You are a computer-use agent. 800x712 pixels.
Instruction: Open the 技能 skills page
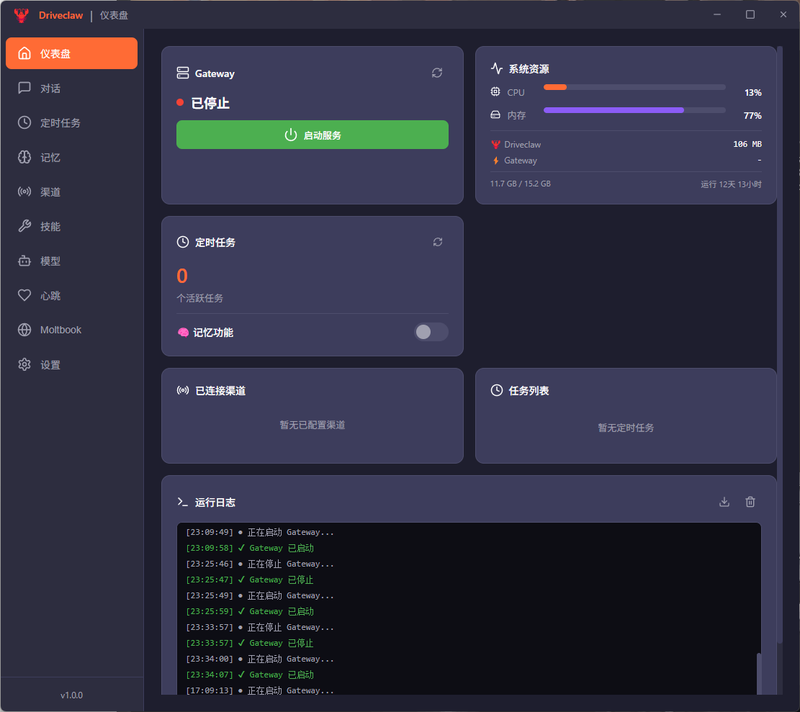coord(71,226)
